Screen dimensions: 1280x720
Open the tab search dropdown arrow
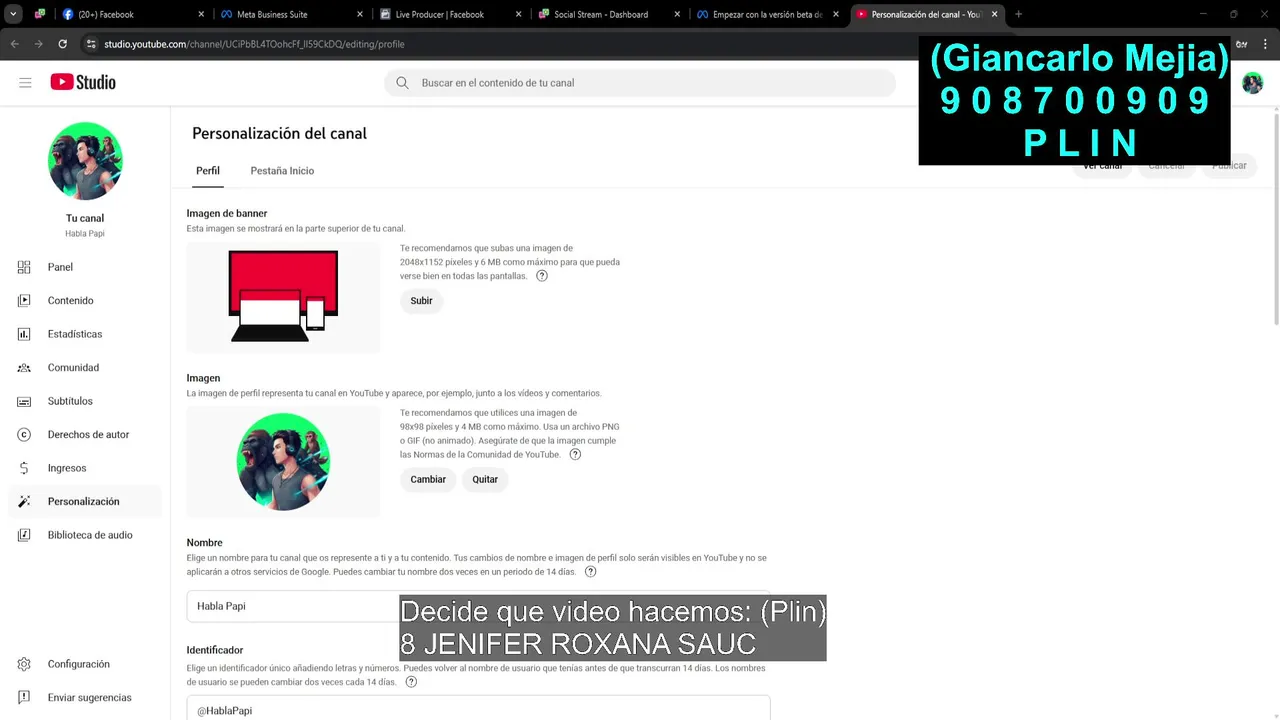pos(14,14)
